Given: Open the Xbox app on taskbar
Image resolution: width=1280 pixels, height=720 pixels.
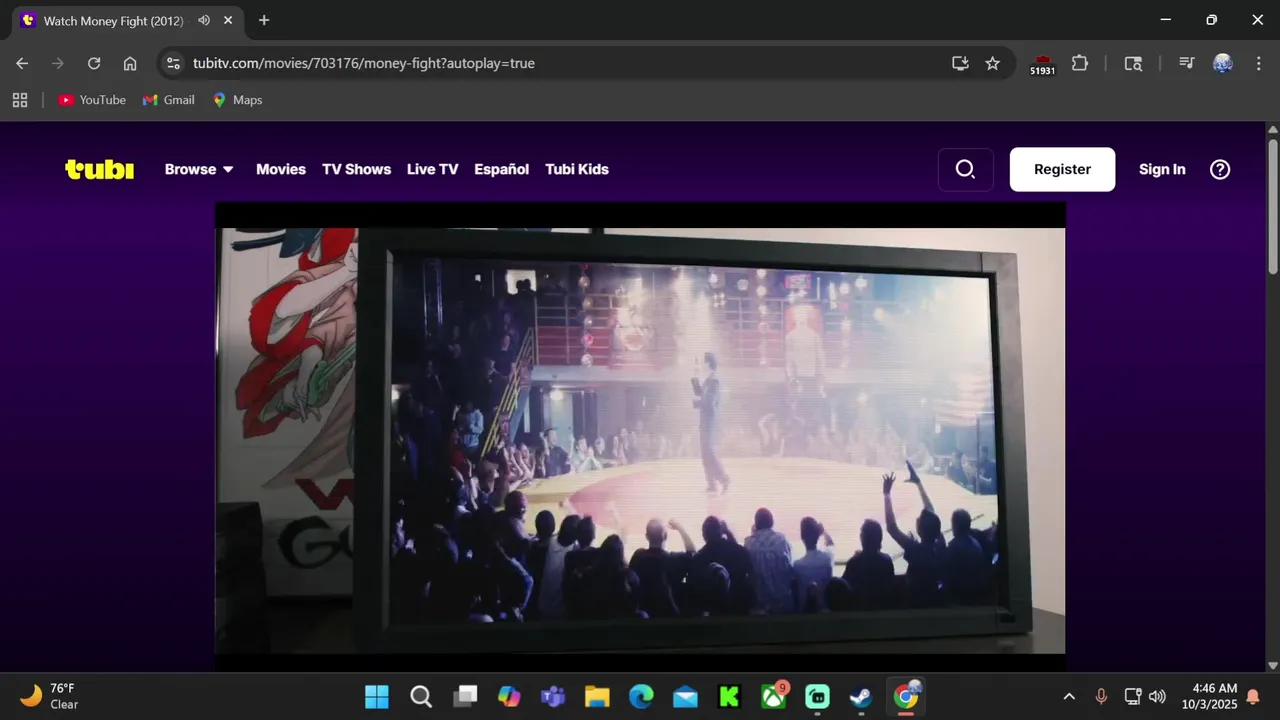Looking at the screenshot, I should point(773,696).
